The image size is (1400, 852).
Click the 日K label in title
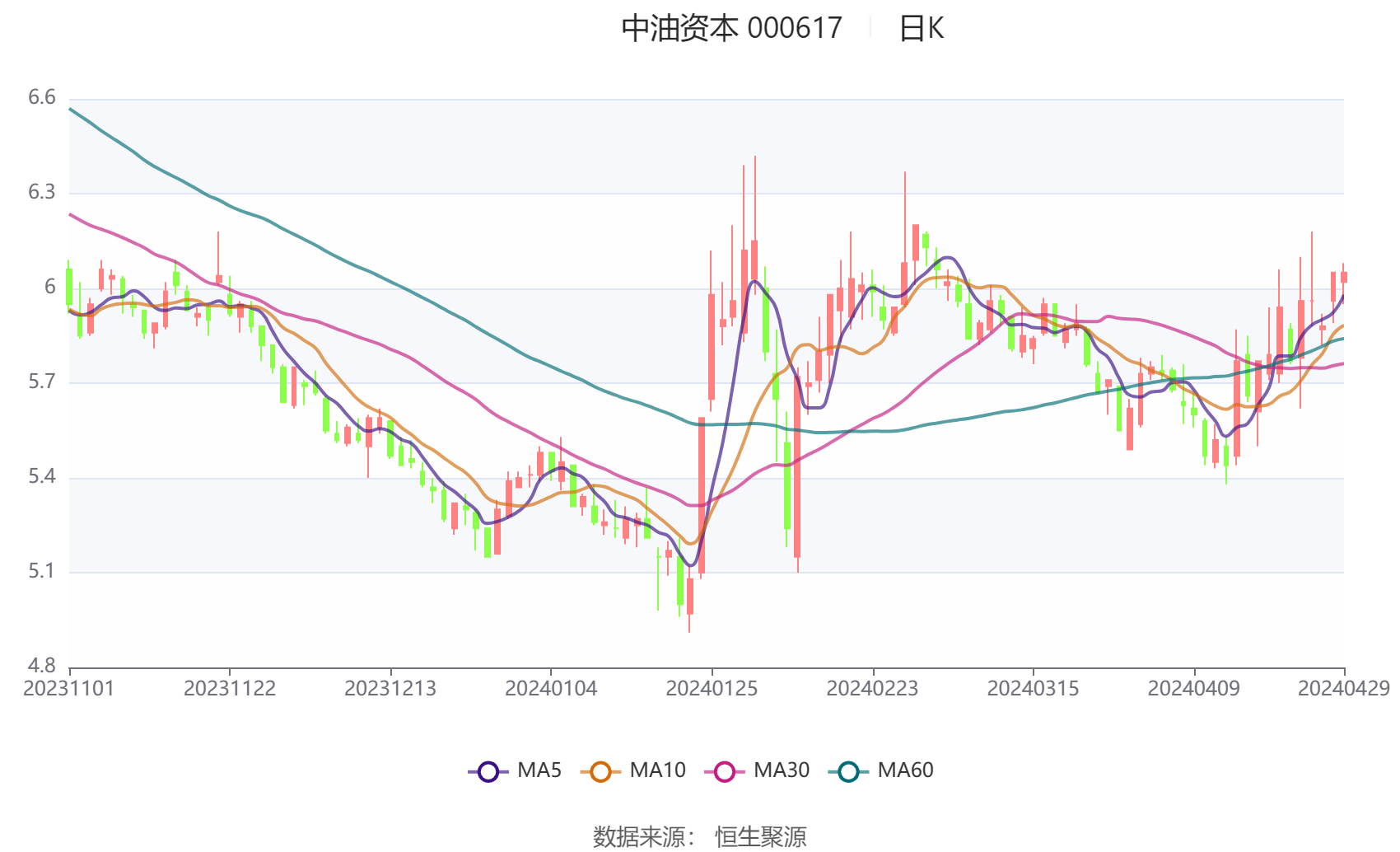coord(921,29)
